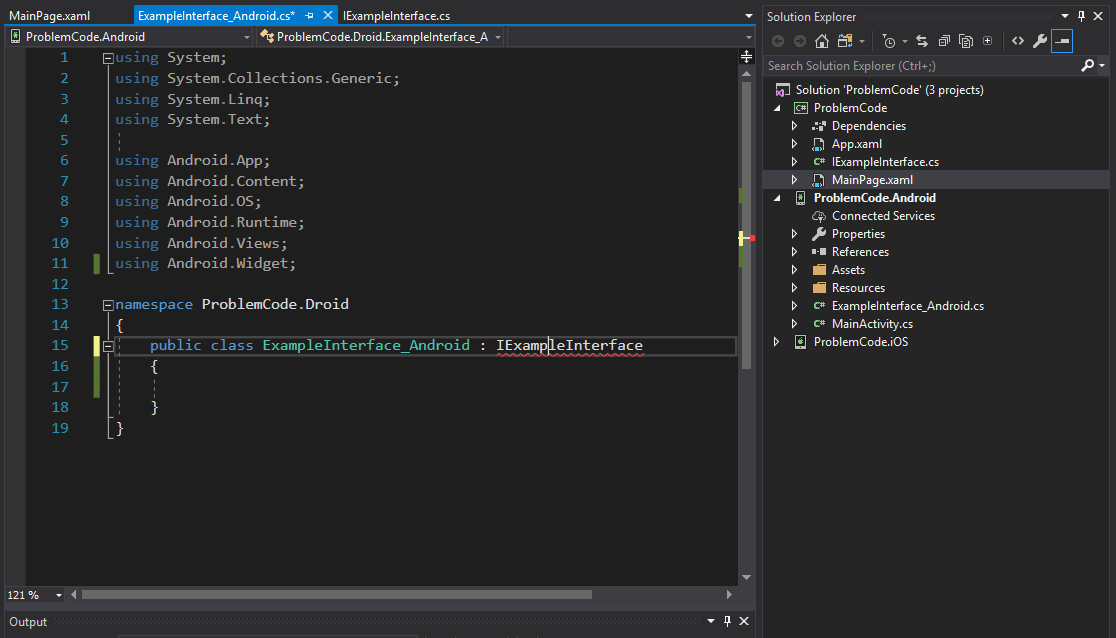
Task: Click the editor split window handle
Action: click(747, 56)
